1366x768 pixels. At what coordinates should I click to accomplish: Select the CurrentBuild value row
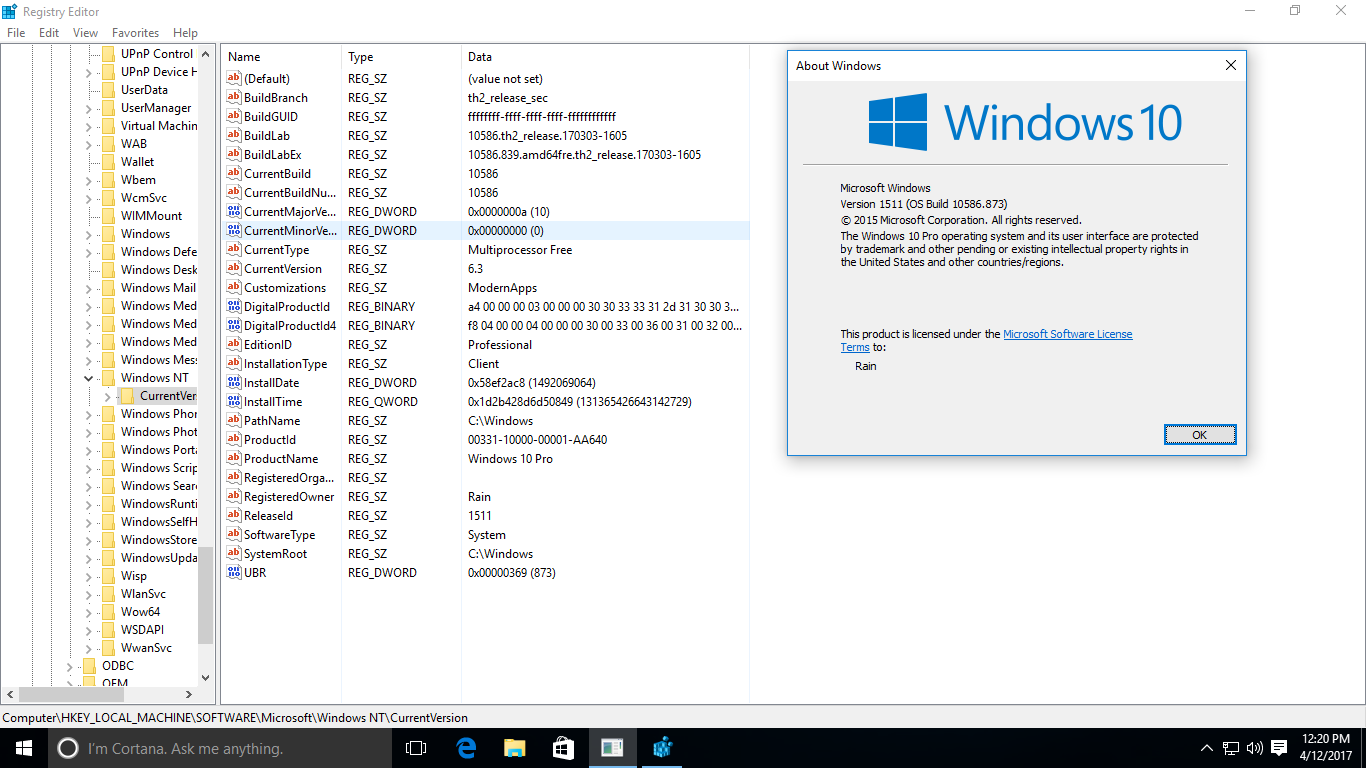pyautogui.click(x=487, y=174)
